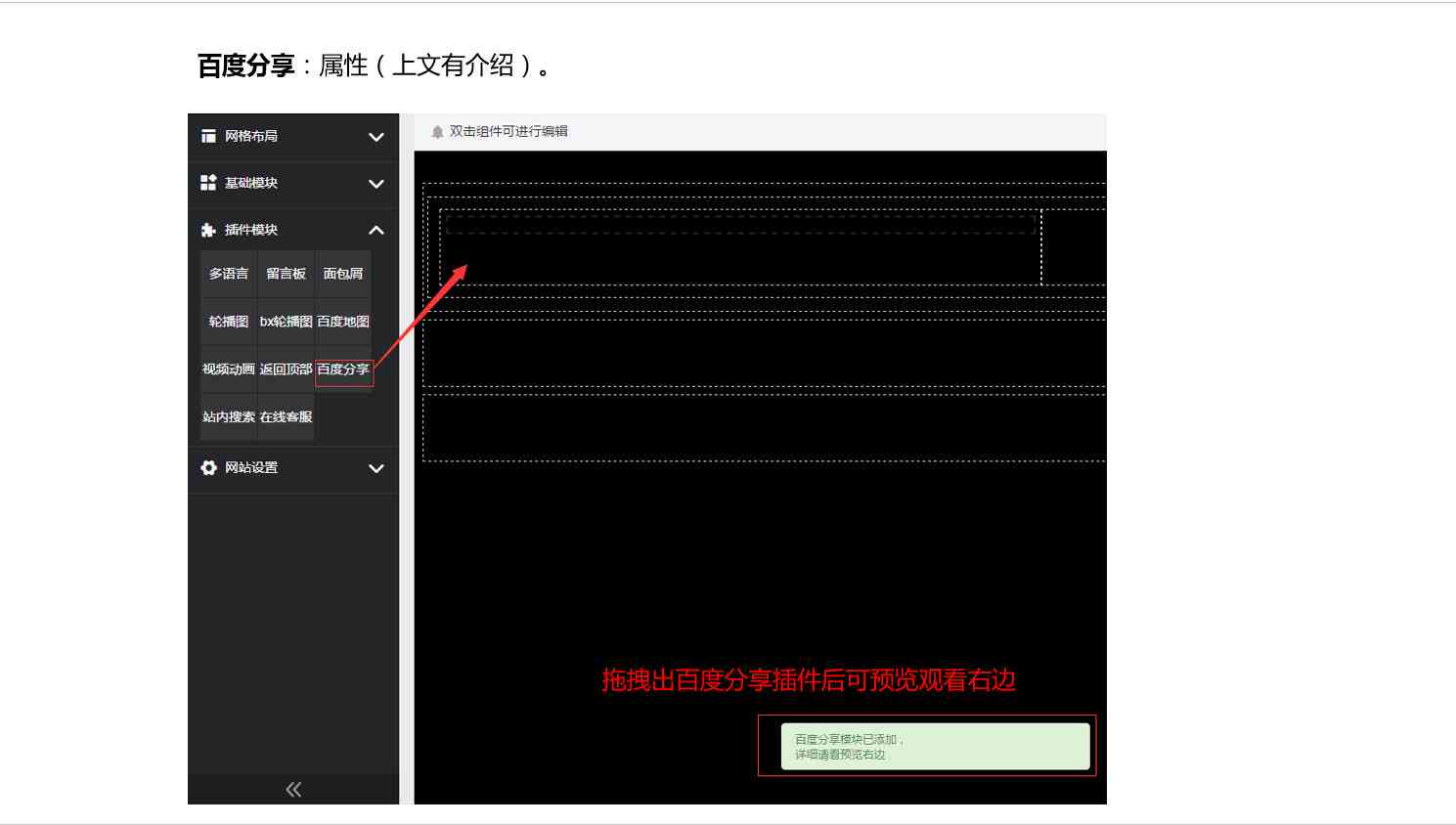
Task: Select the 百度分享 plugin
Action: pos(343,369)
